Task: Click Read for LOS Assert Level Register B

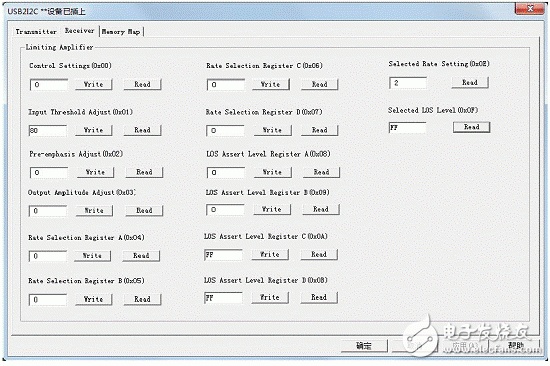Action: pos(321,209)
